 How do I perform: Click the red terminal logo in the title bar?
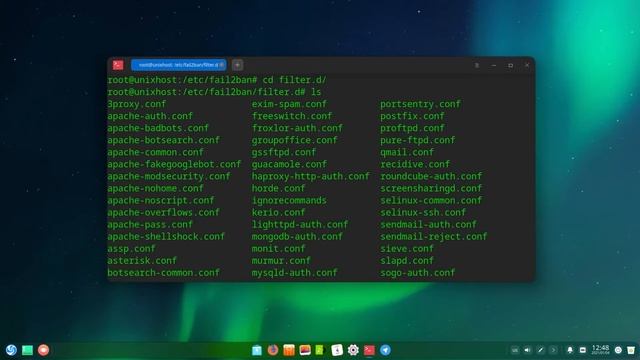(118, 65)
